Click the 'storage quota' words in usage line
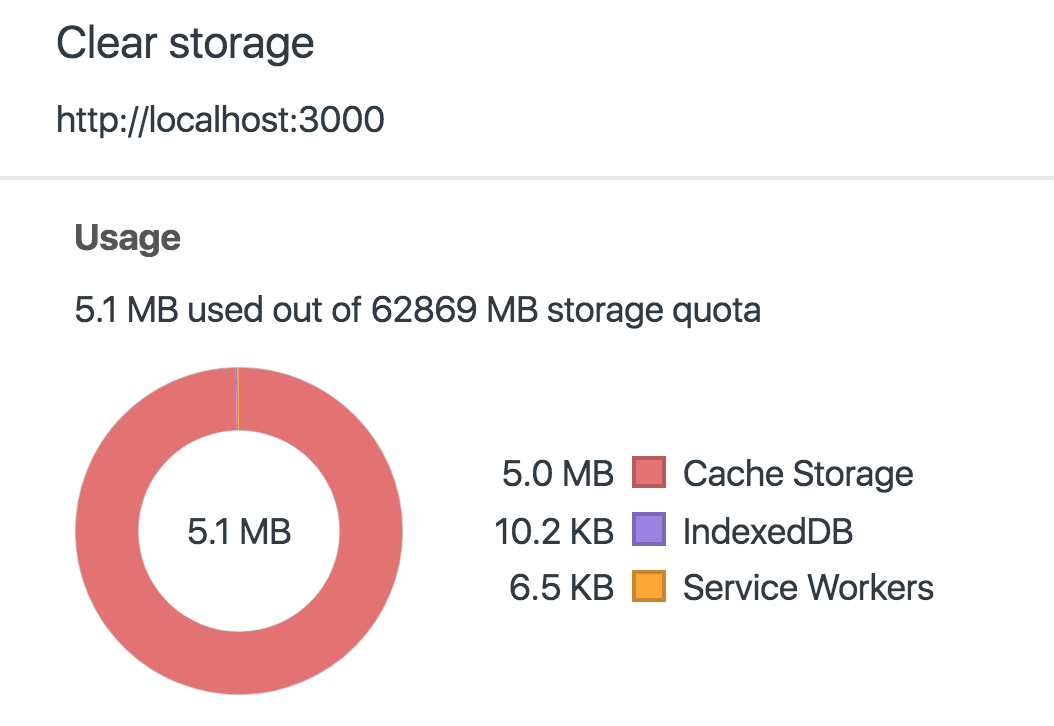The image size is (1054, 726). [654, 311]
